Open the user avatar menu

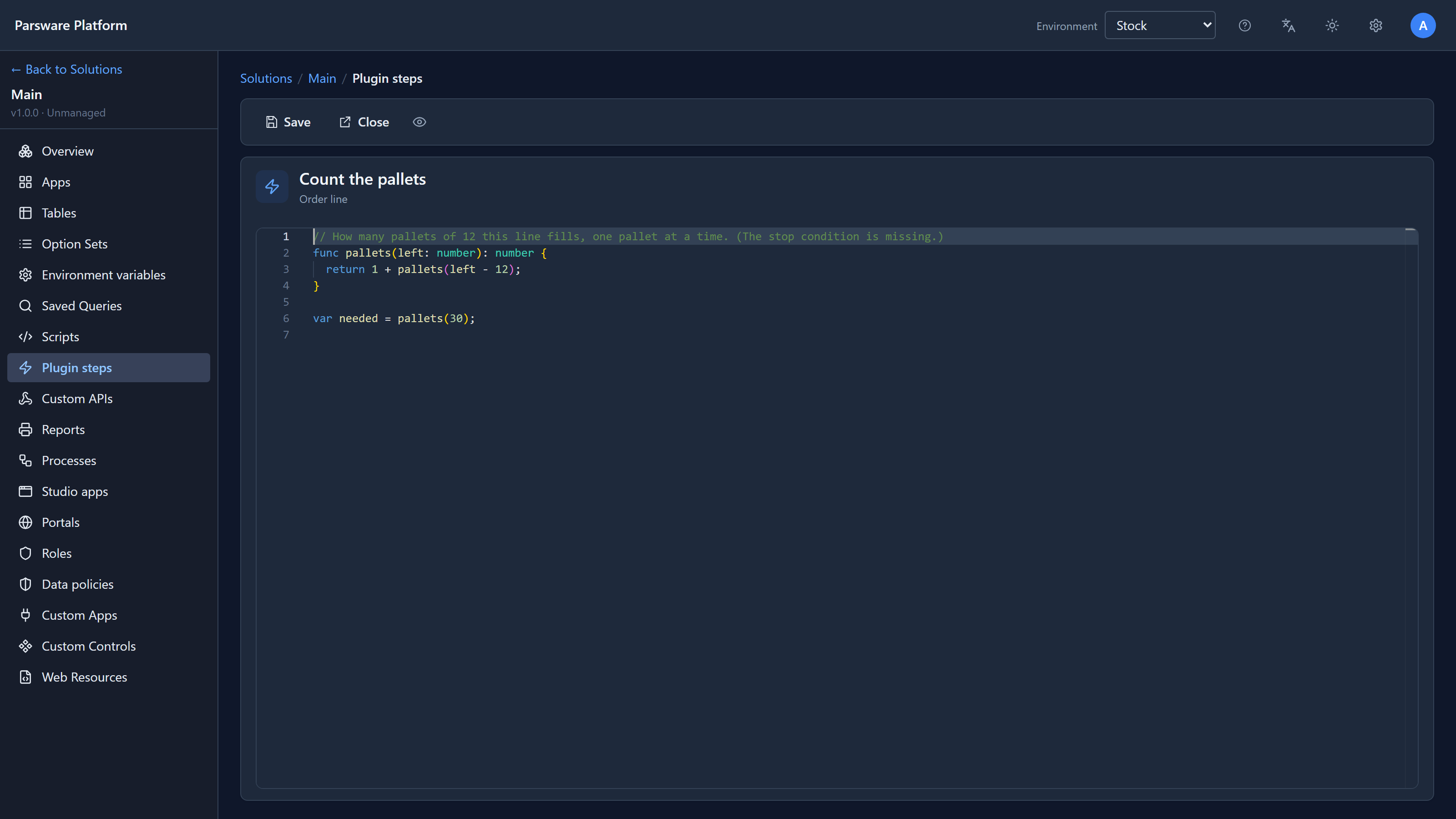coord(1423,25)
